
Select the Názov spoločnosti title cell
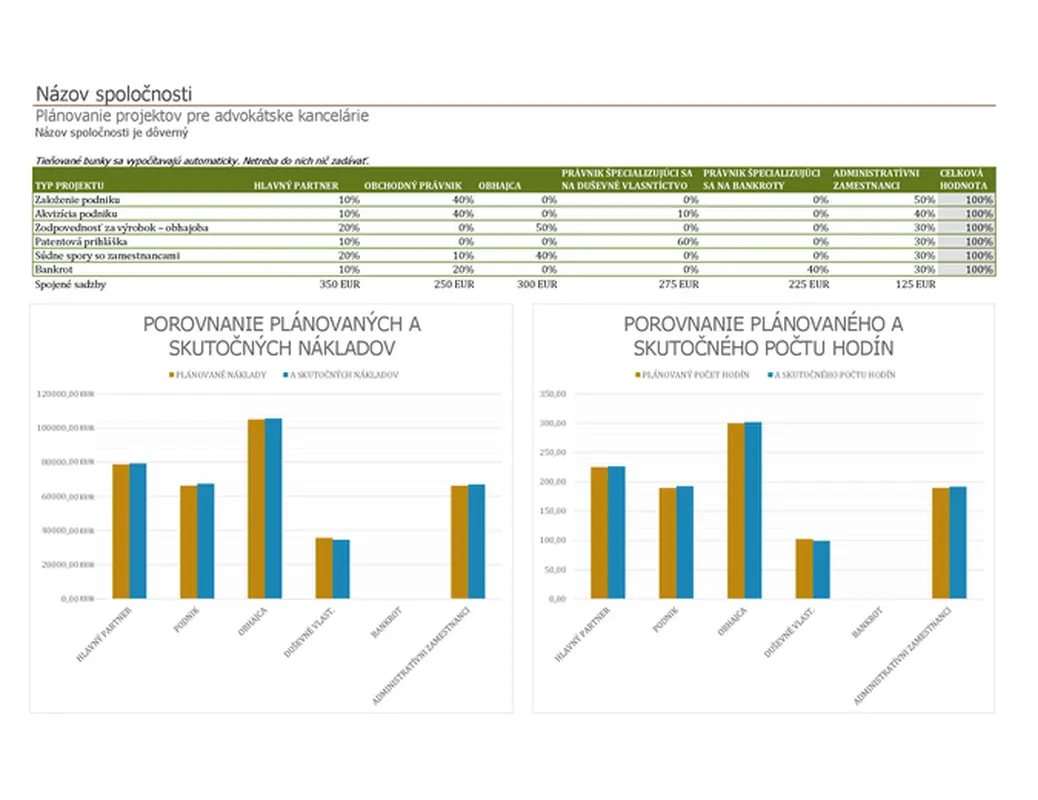(113, 94)
